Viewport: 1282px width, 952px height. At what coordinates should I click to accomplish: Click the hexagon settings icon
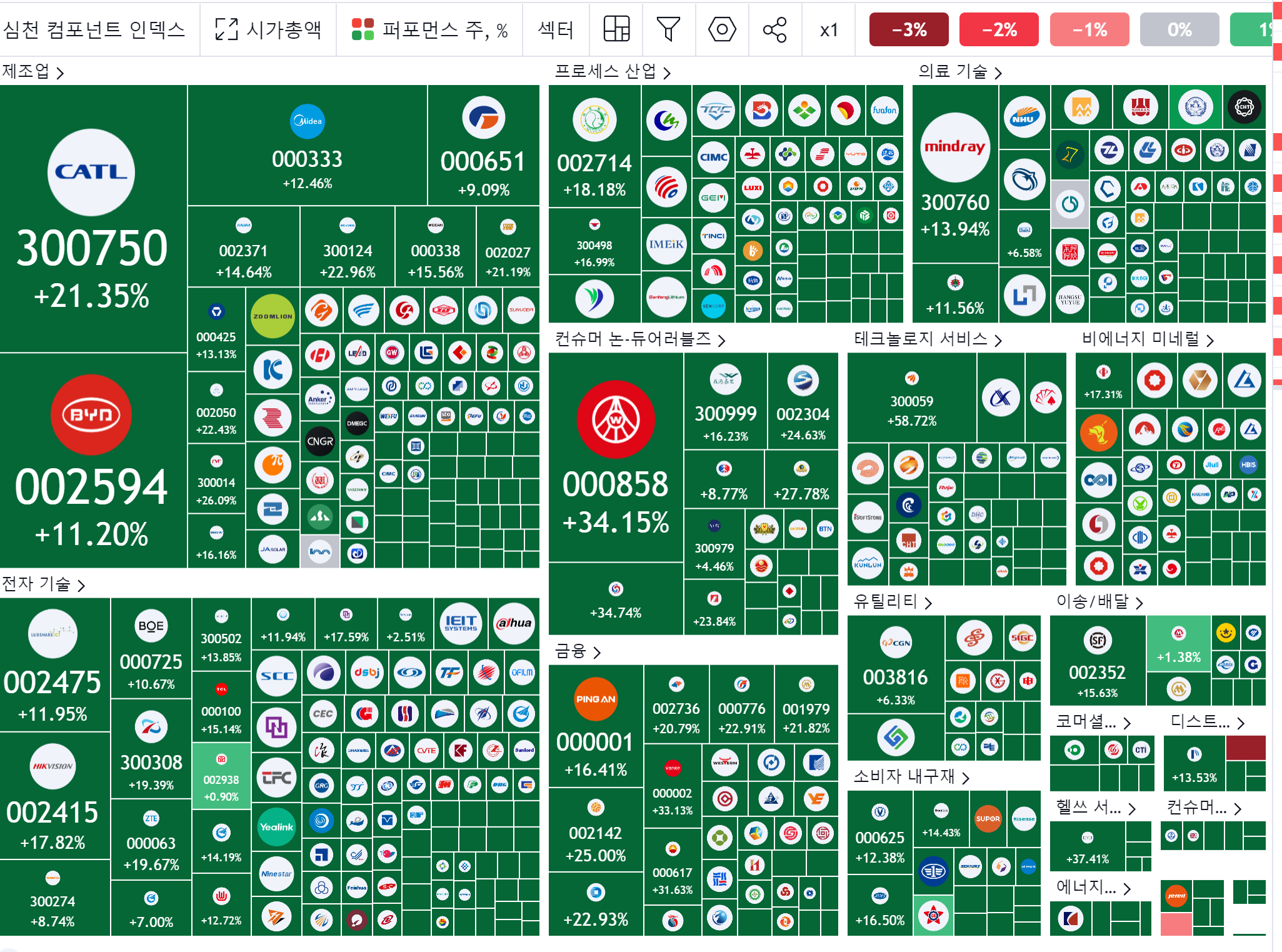[721, 29]
